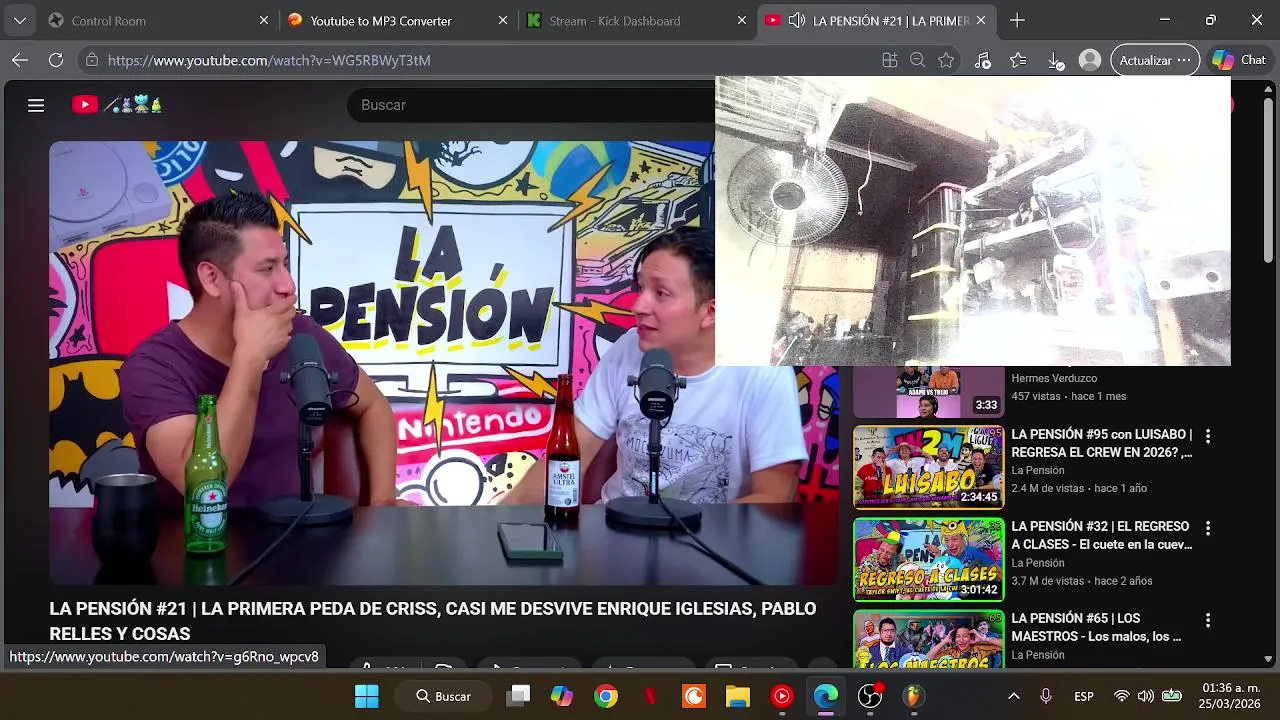Open the YouTube hamburger guide menu
The height and width of the screenshot is (720, 1280).
pyautogui.click(x=36, y=105)
